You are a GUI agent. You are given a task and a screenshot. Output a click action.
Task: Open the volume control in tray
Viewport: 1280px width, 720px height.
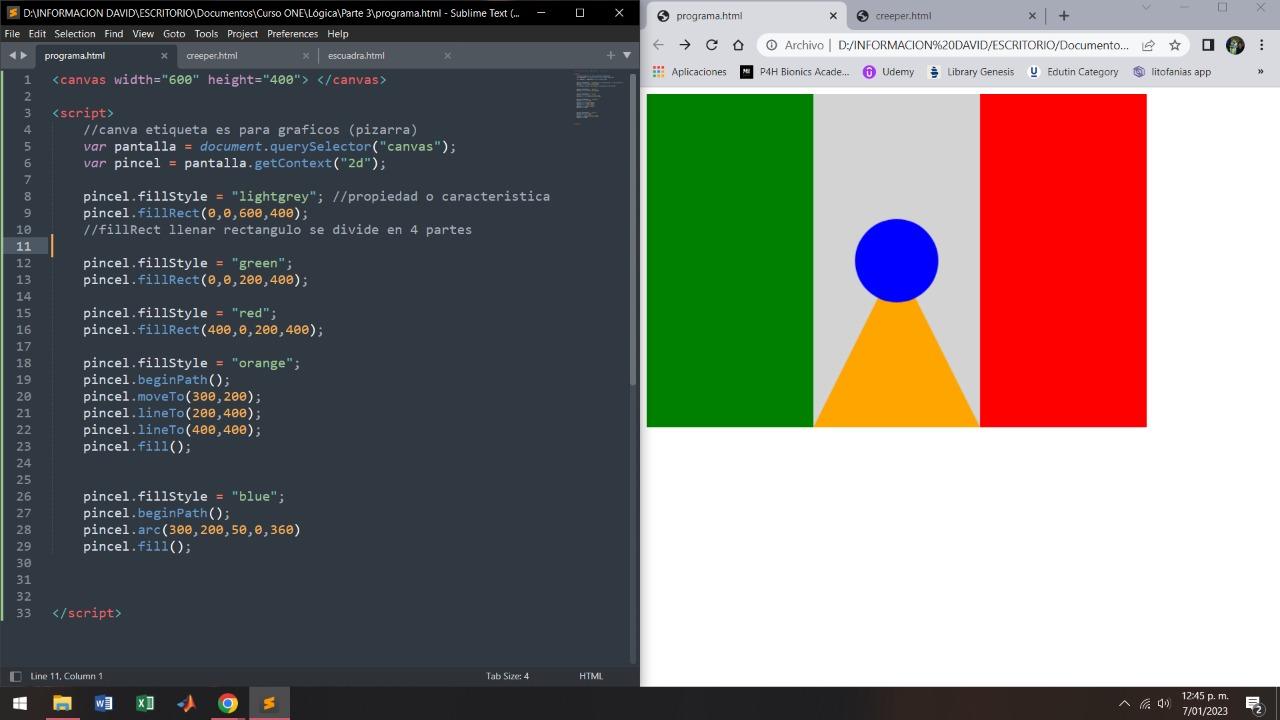[1164, 704]
